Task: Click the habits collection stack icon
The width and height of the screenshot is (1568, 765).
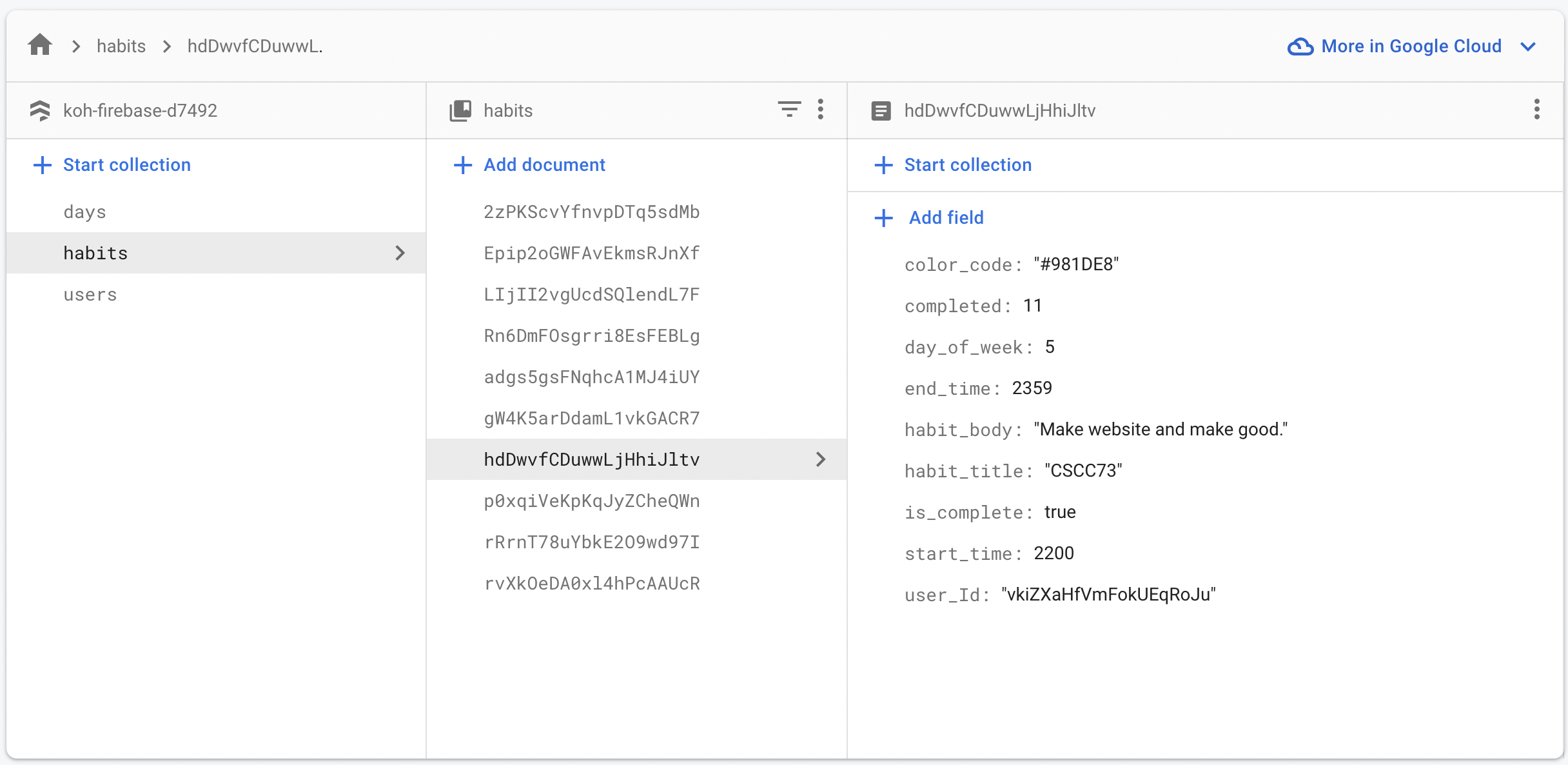Action: pyautogui.click(x=460, y=110)
